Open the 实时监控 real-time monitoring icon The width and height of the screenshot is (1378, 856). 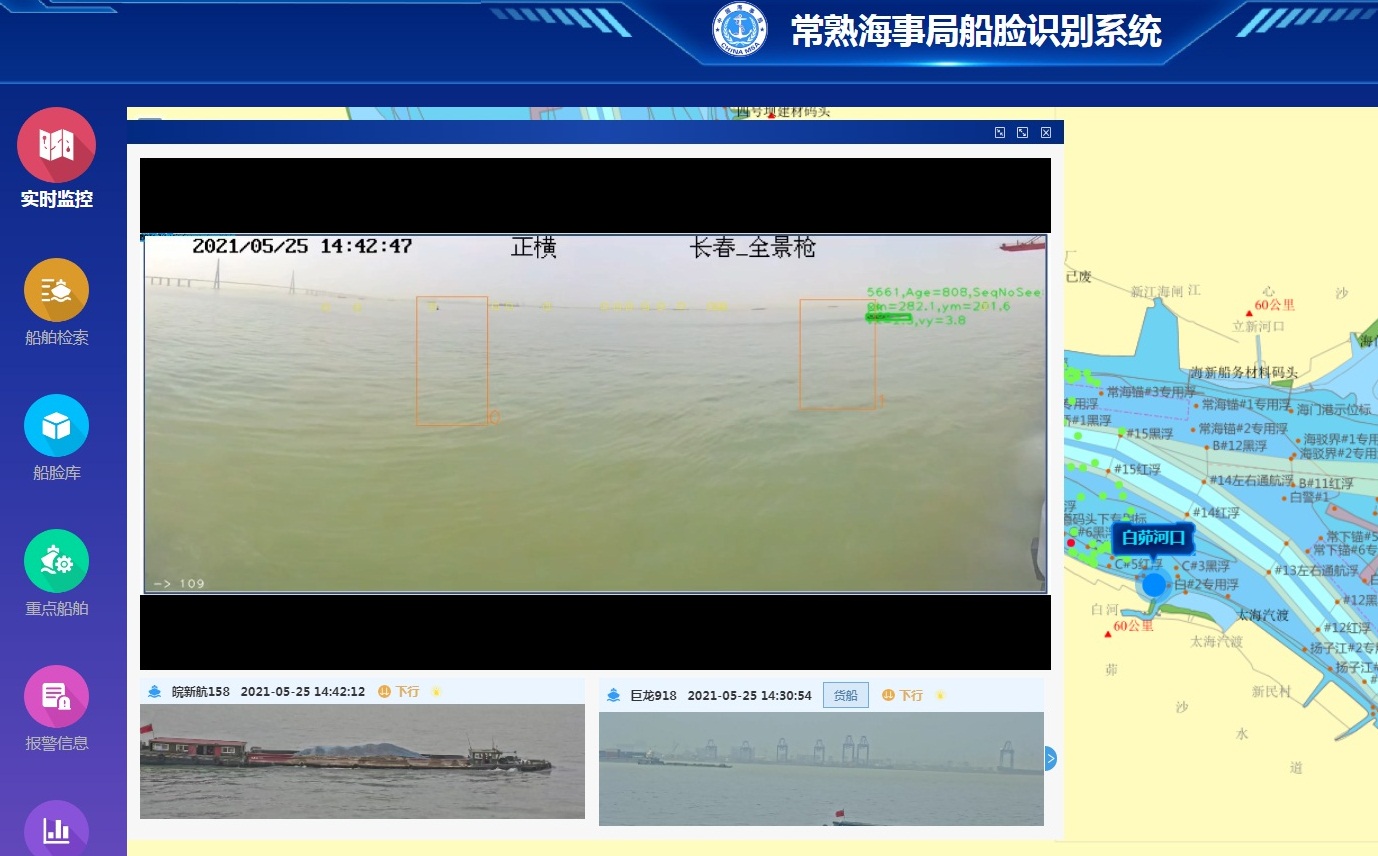click(x=56, y=146)
